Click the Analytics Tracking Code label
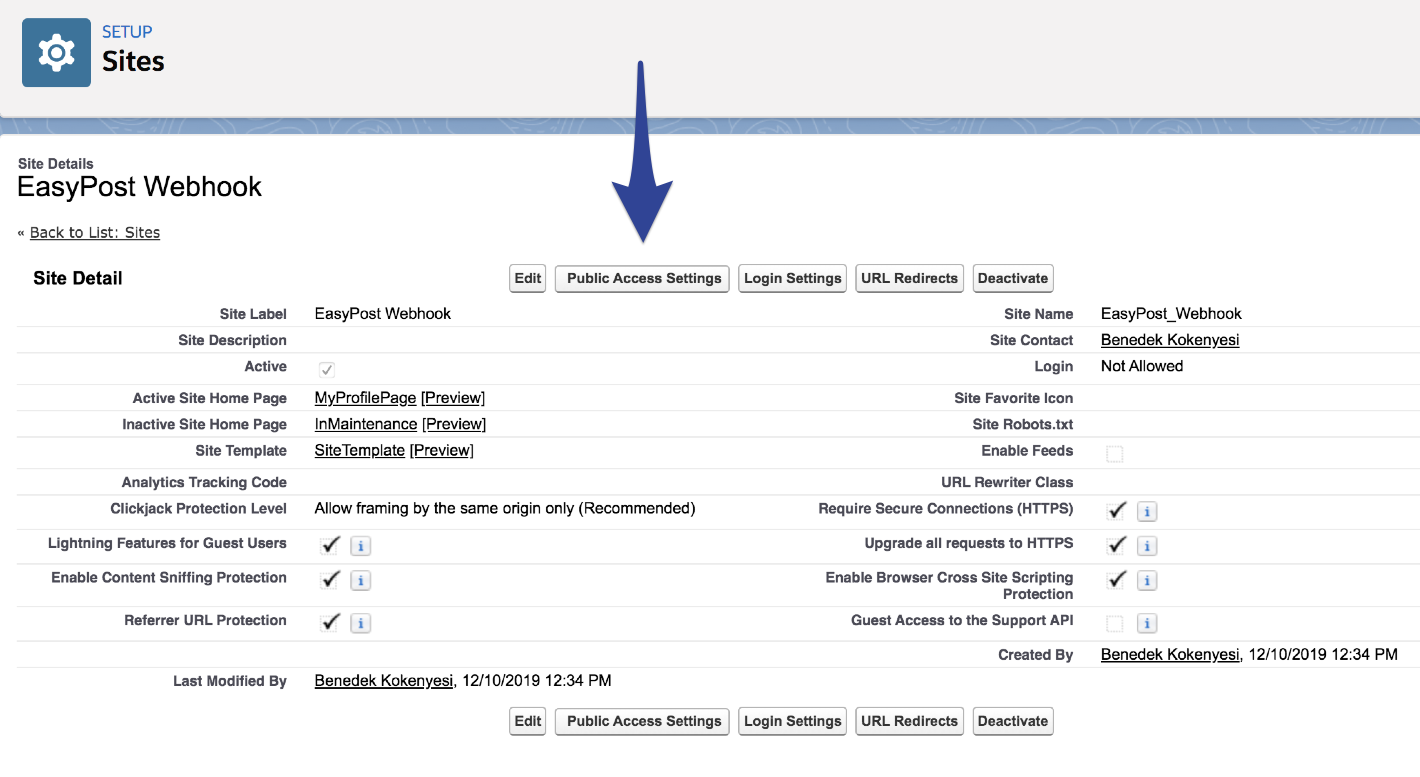The image size is (1420, 777). pyautogui.click(x=204, y=482)
